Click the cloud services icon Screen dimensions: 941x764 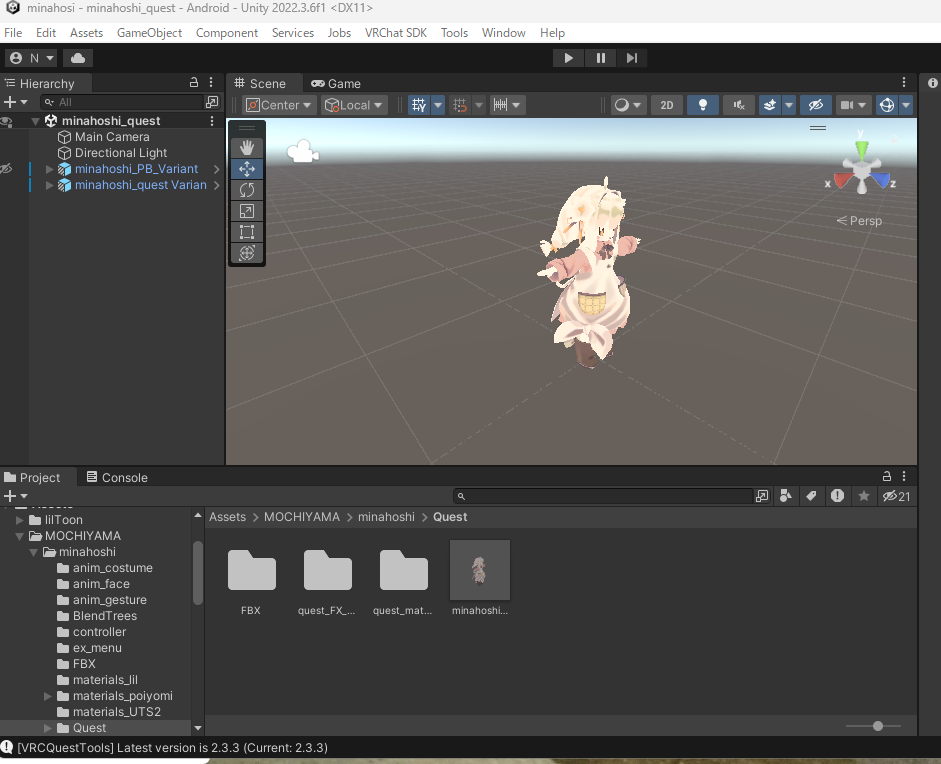[x=78, y=58]
